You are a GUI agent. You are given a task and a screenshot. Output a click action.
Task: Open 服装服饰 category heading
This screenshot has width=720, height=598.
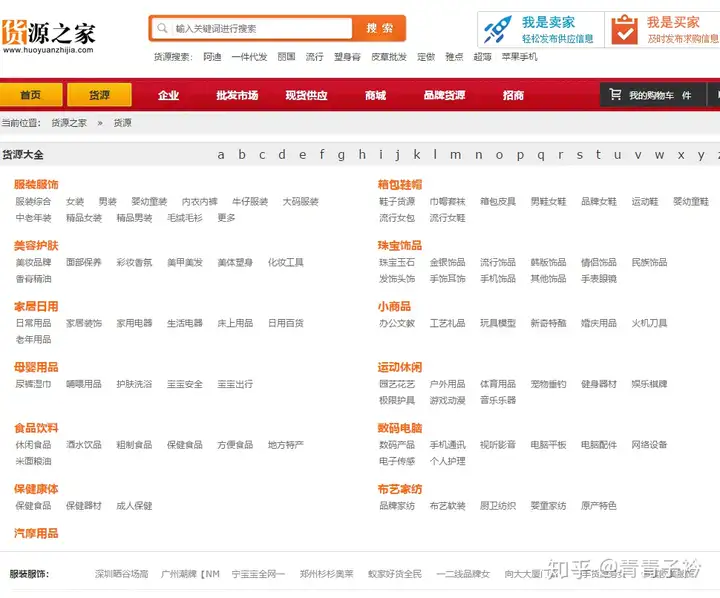[x=36, y=185]
